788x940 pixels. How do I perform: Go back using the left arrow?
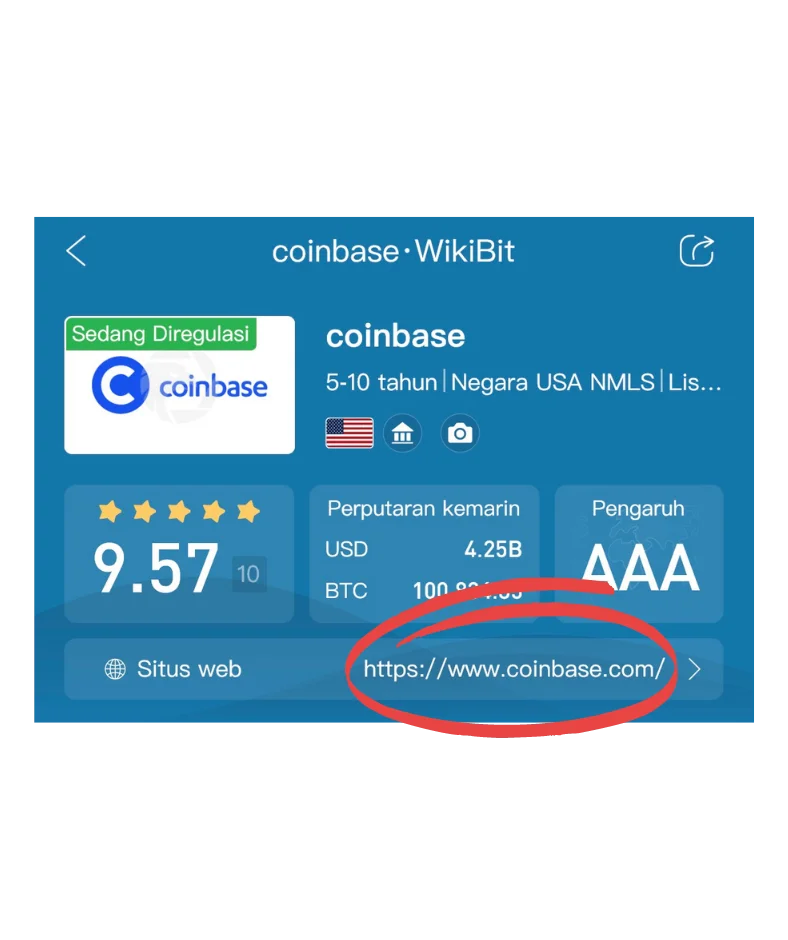pyautogui.click(x=76, y=251)
